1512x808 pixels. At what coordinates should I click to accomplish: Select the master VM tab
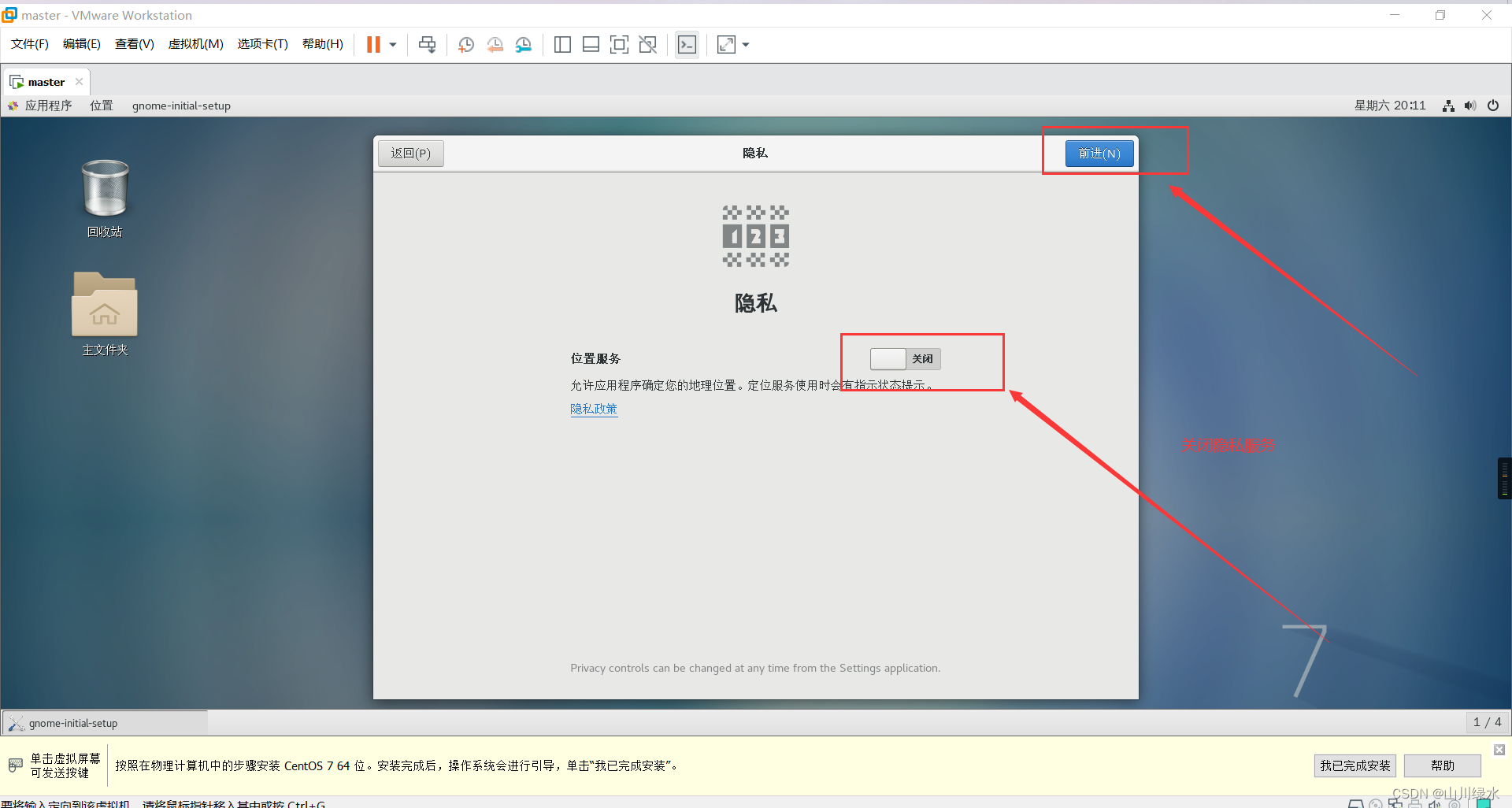(x=44, y=81)
